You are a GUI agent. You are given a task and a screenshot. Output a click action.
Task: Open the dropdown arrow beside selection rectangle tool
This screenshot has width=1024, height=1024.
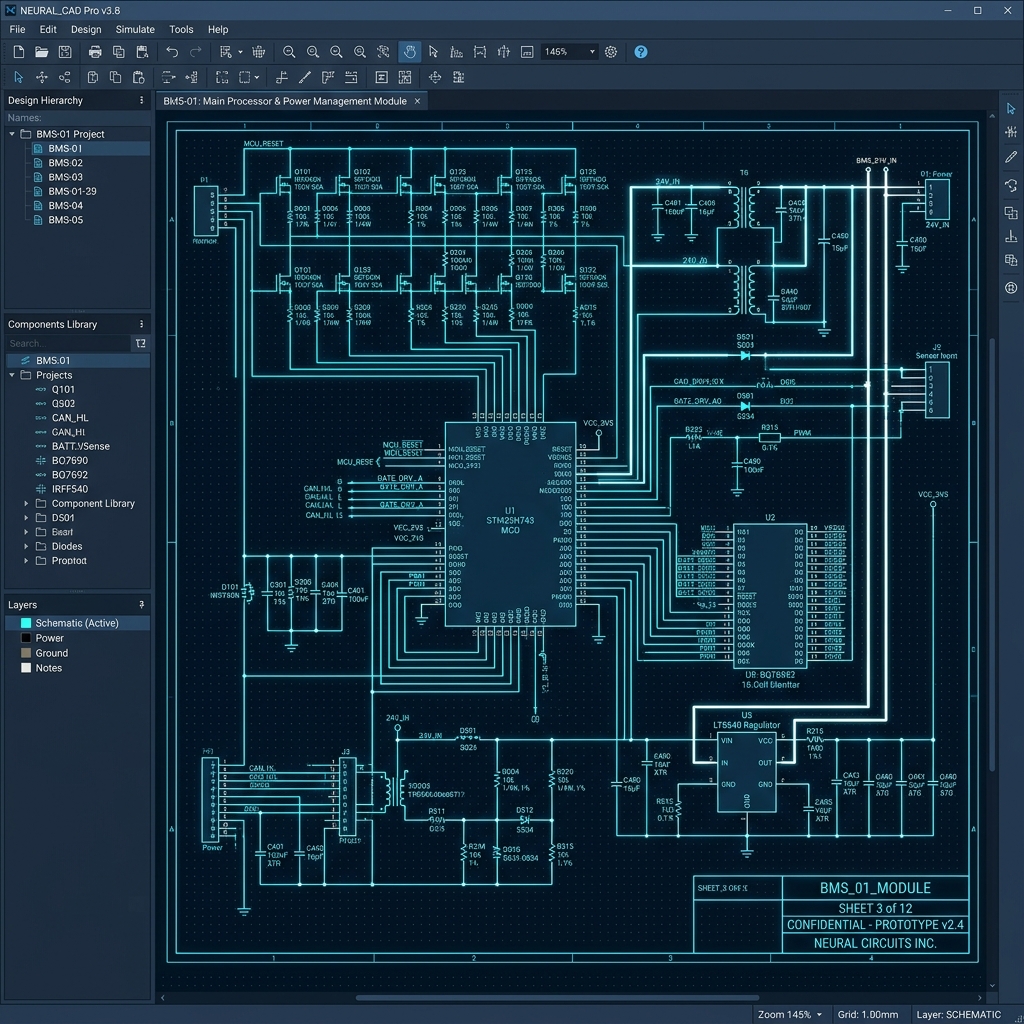257,77
